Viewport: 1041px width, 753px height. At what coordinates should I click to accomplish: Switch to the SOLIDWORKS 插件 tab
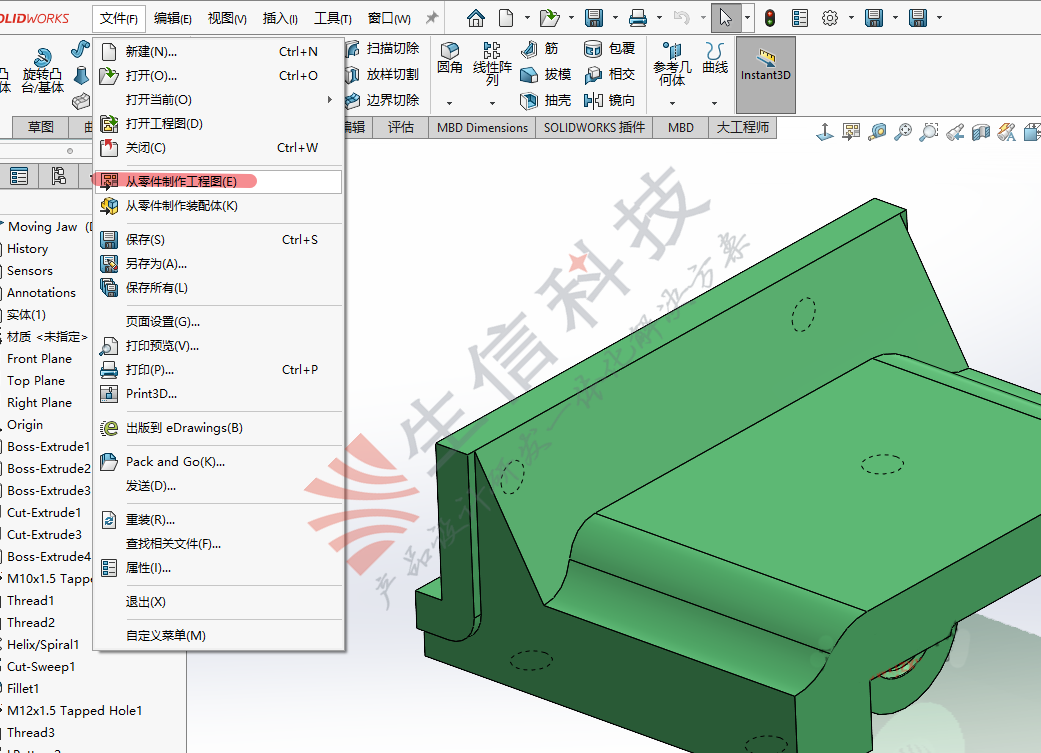pos(594,127)
